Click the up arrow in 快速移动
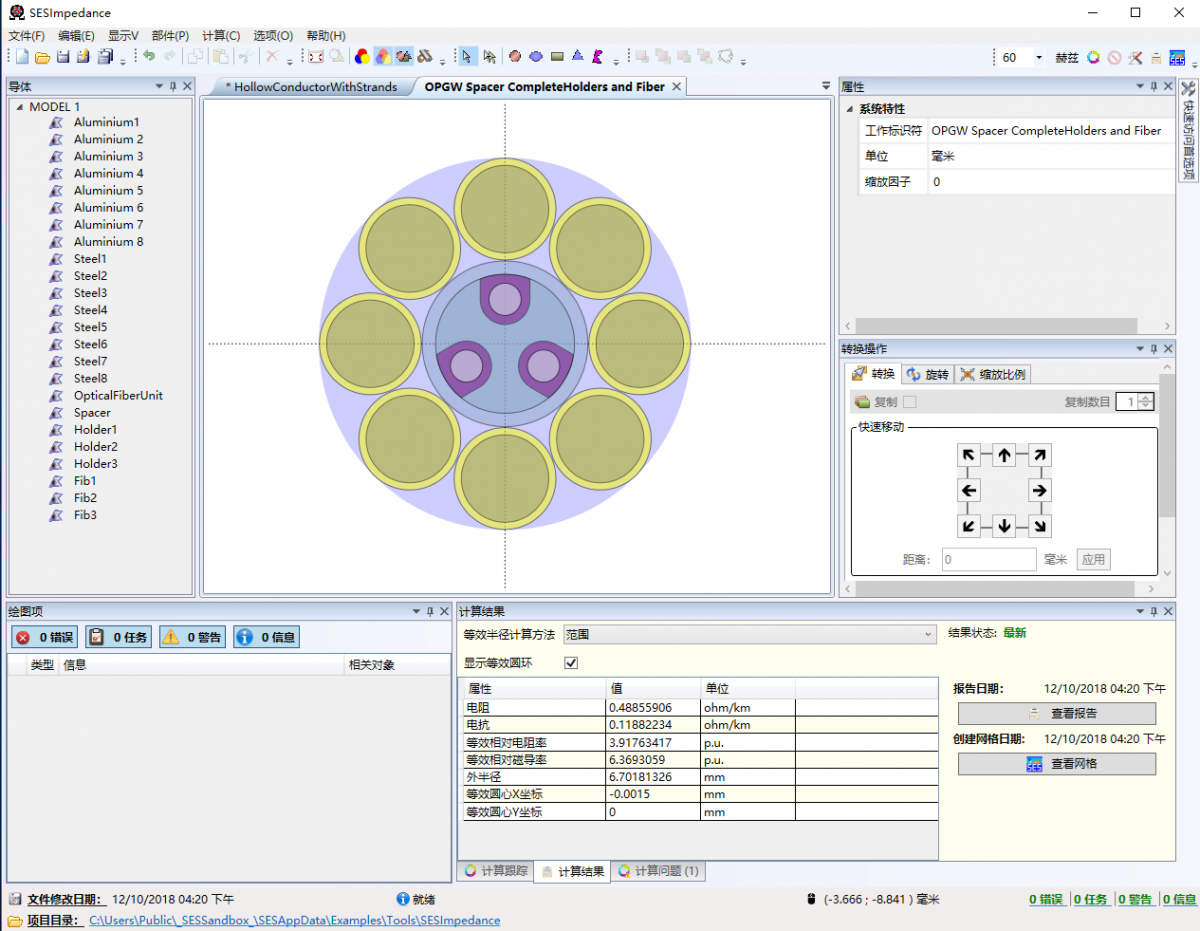Screen dimensions: 1200x931 pos(1004,456)
